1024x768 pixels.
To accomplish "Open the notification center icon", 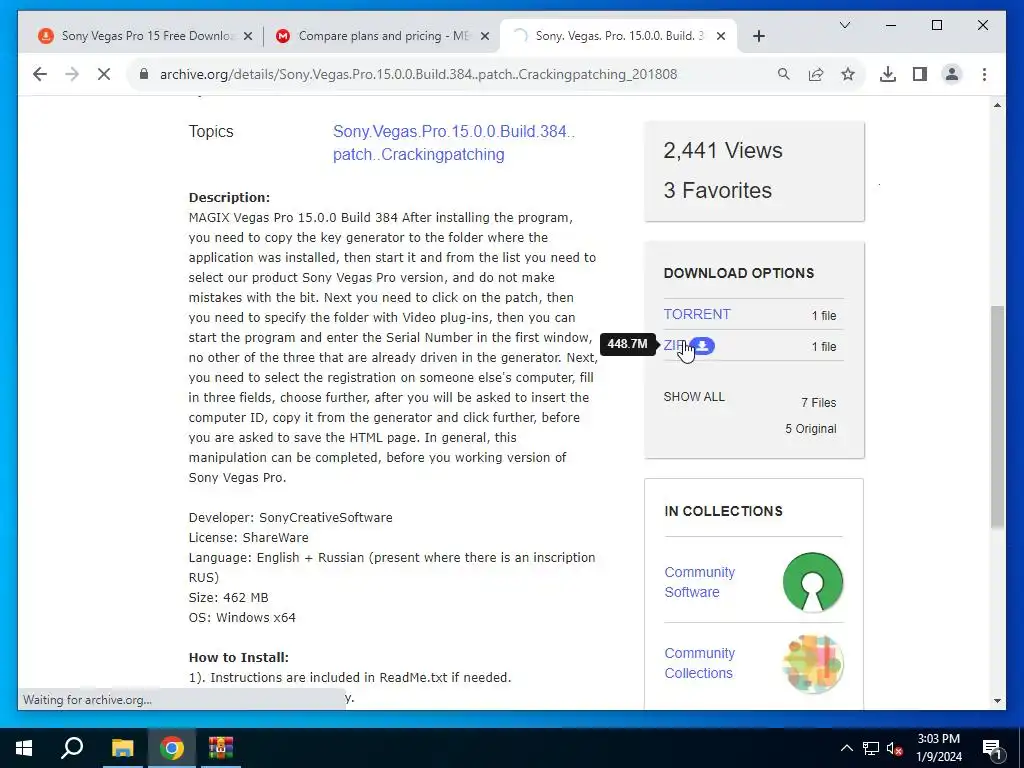I will coord(992,748).
